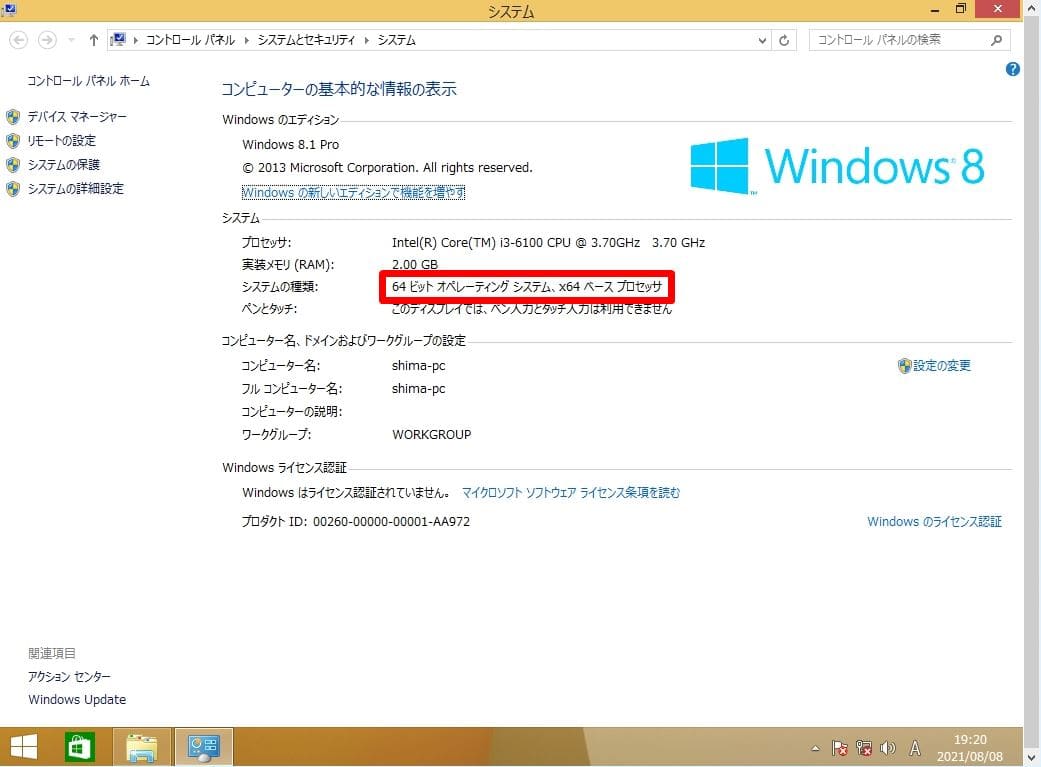The height and width of the screenshot is (767, 1041).
Task: Expand arrow after コントロール パネル breadcrumb
Action: click(x=246, y=41)
